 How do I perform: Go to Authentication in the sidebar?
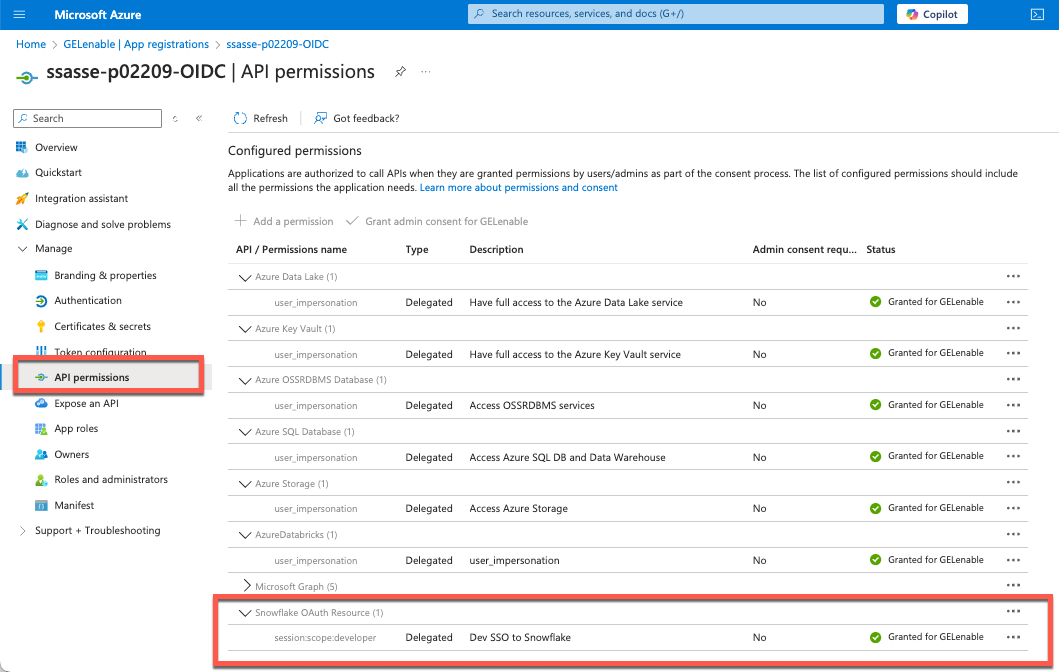click(88, 300)
